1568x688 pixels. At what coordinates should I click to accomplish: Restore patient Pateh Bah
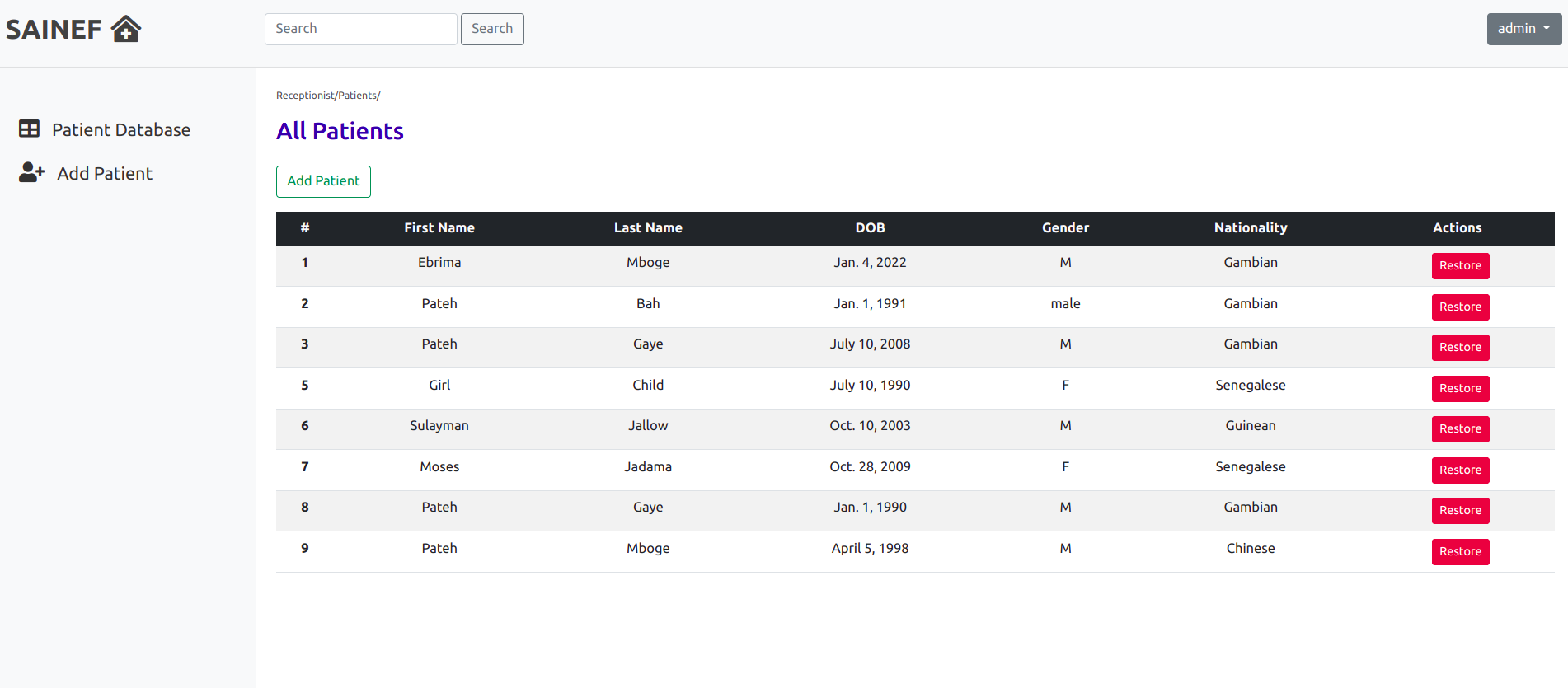click(1460, 307)
